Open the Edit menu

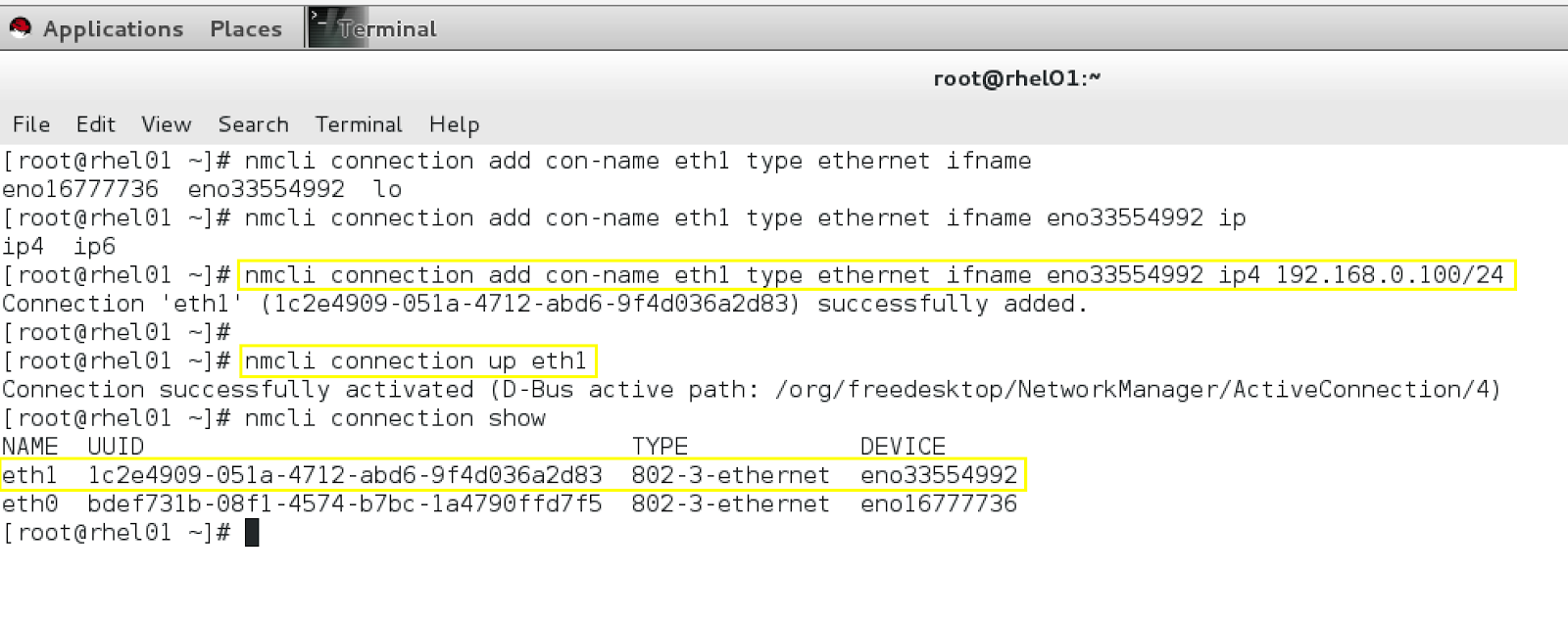tap(94, 124)
